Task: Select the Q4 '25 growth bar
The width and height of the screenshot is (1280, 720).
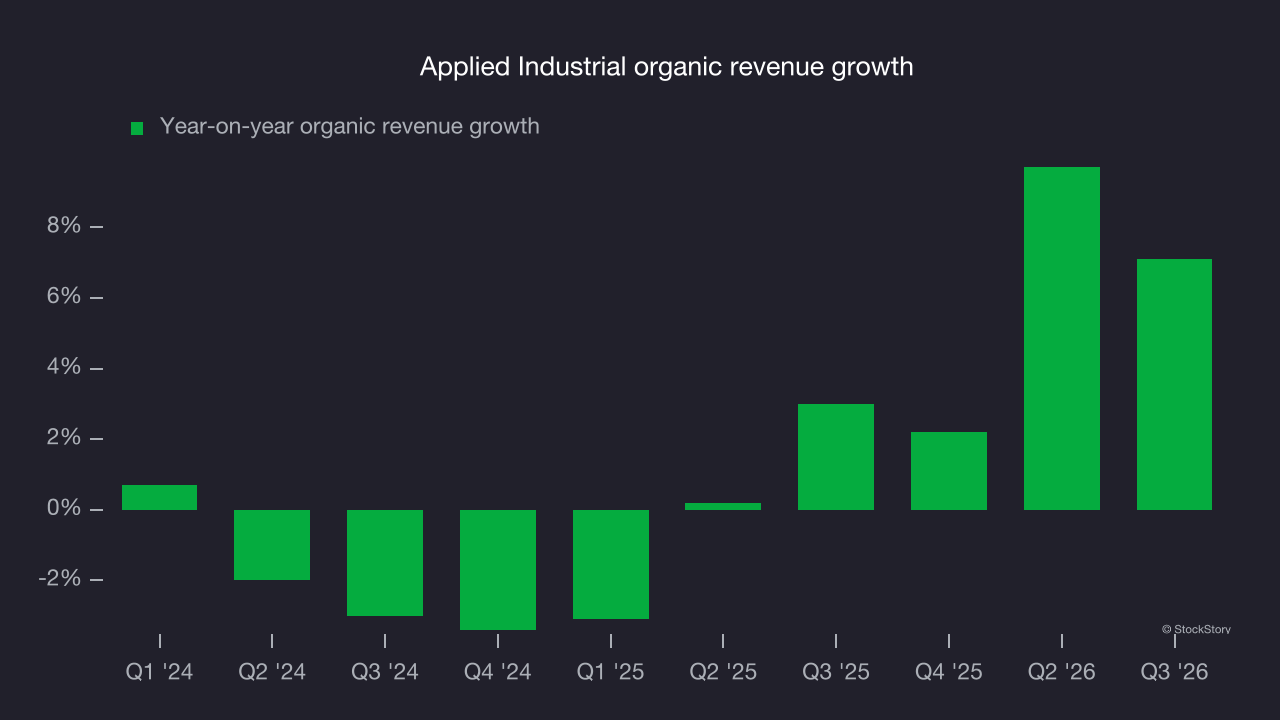Action: [949, 471]
